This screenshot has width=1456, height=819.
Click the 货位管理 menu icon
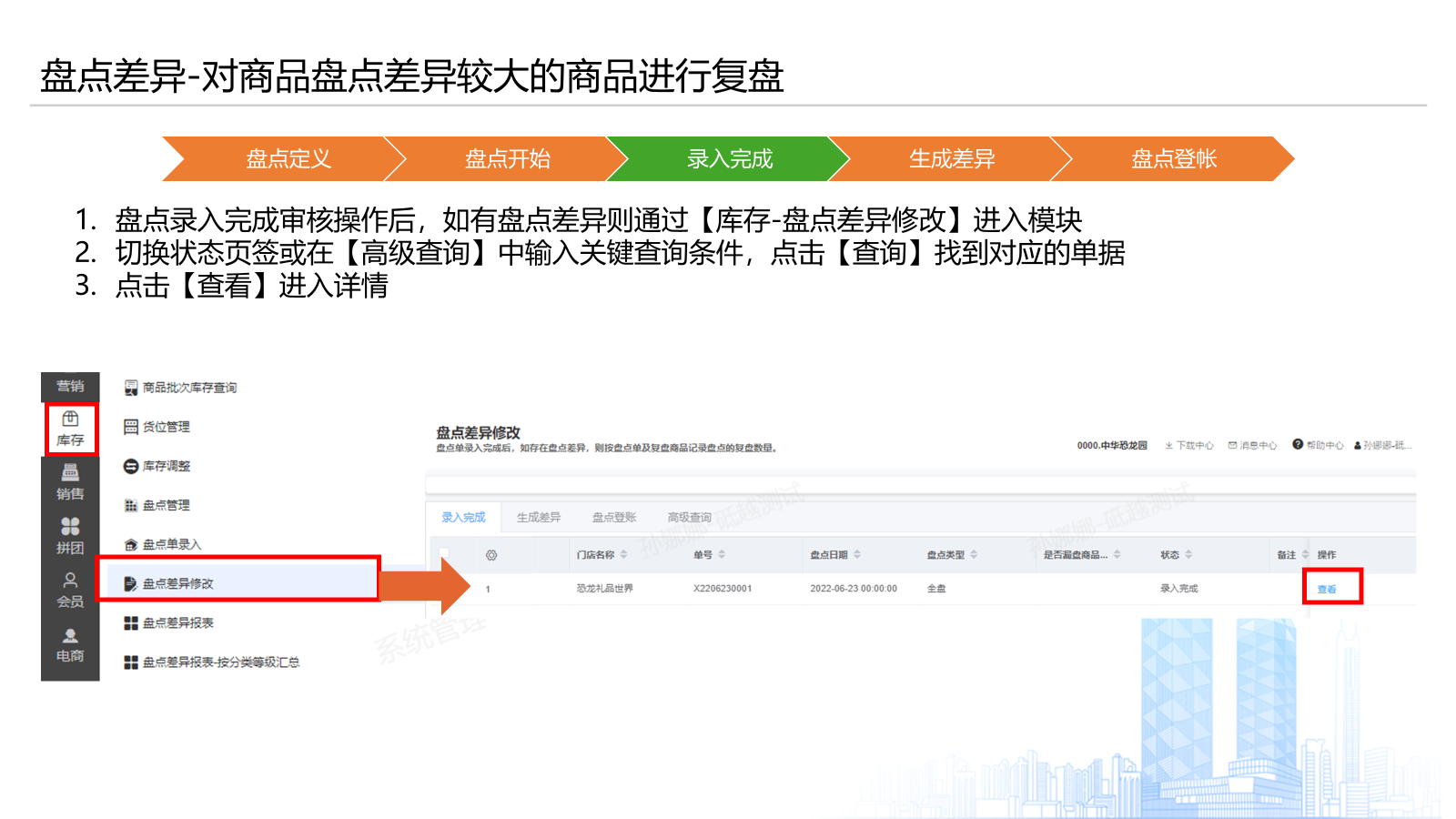[131, 427]
